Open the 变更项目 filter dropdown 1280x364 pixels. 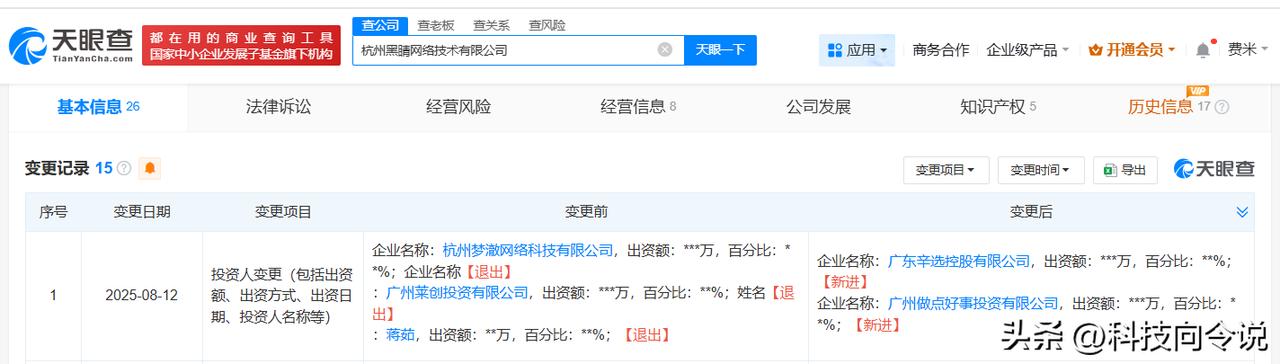[945, 170]
